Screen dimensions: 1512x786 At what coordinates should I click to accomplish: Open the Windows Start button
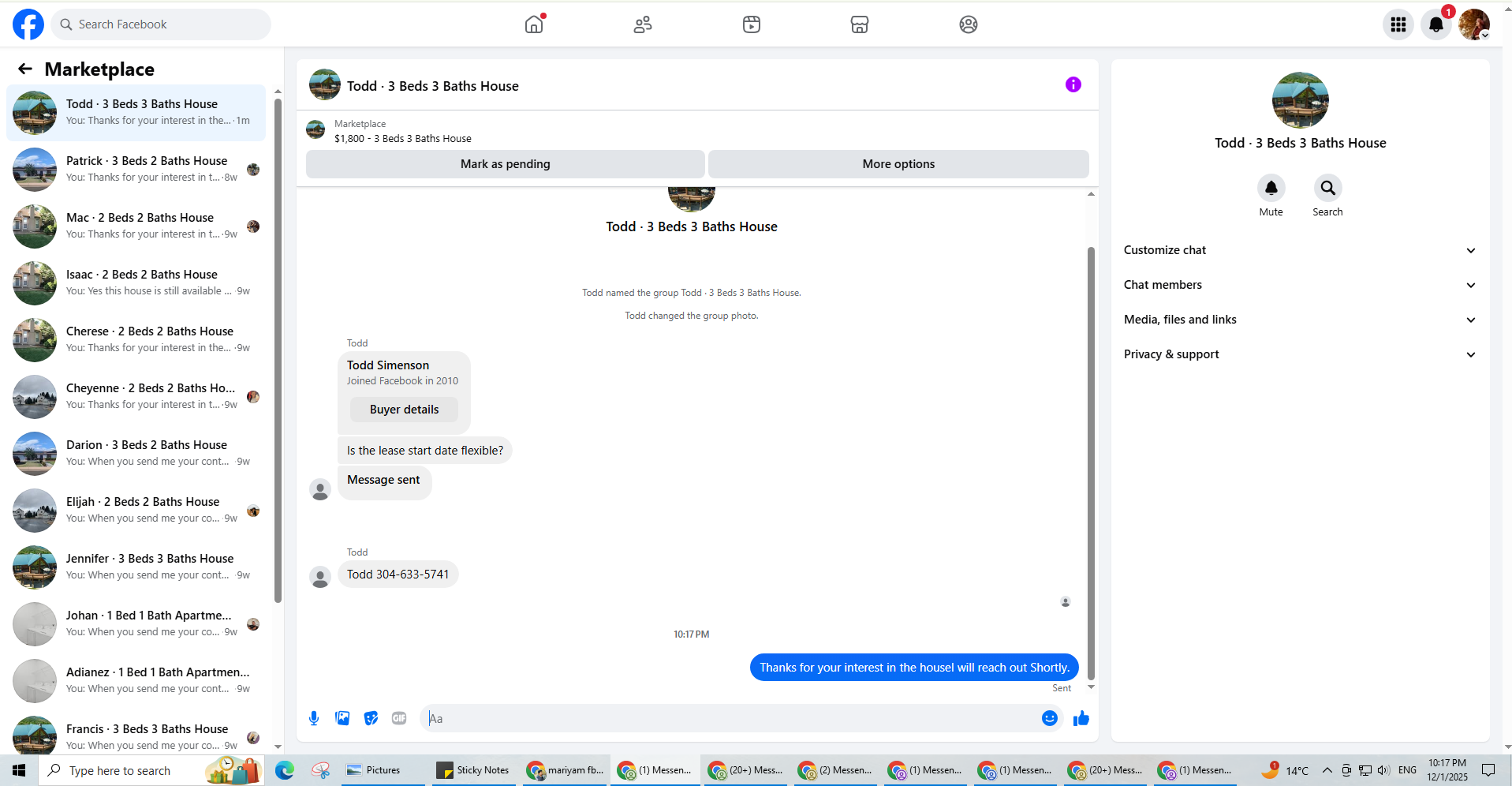tap(19, 770)
